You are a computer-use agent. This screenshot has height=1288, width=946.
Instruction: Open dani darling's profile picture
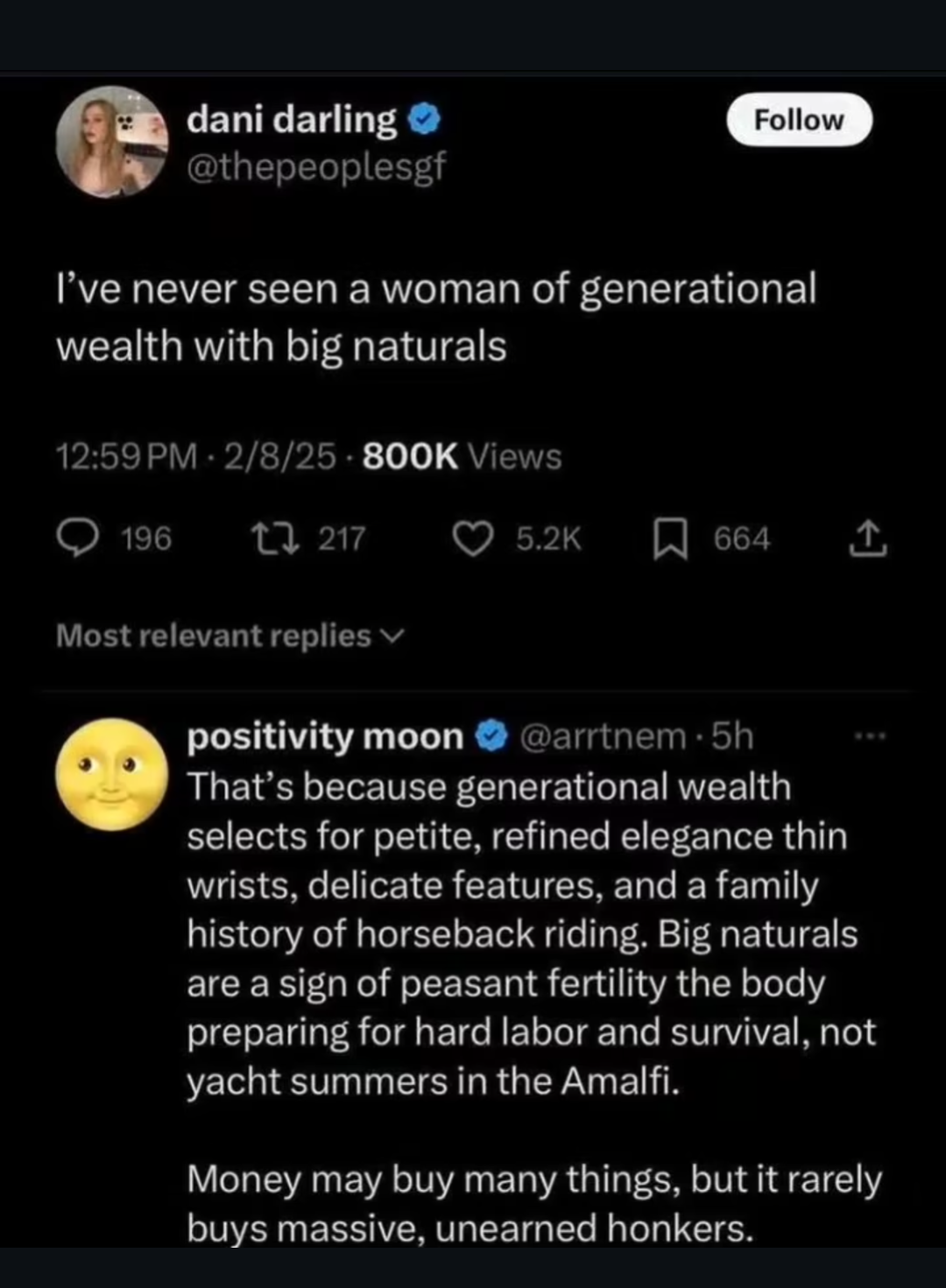[111, 142]
